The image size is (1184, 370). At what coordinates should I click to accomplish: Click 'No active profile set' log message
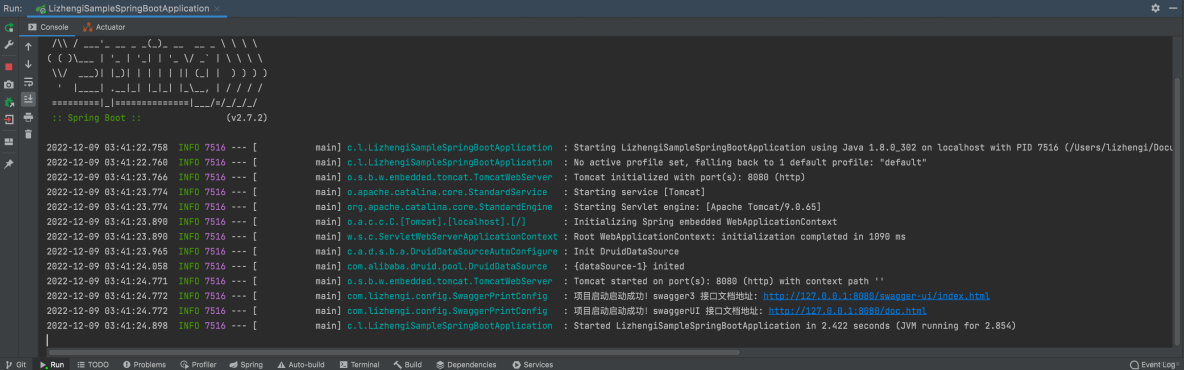(750, 162)
